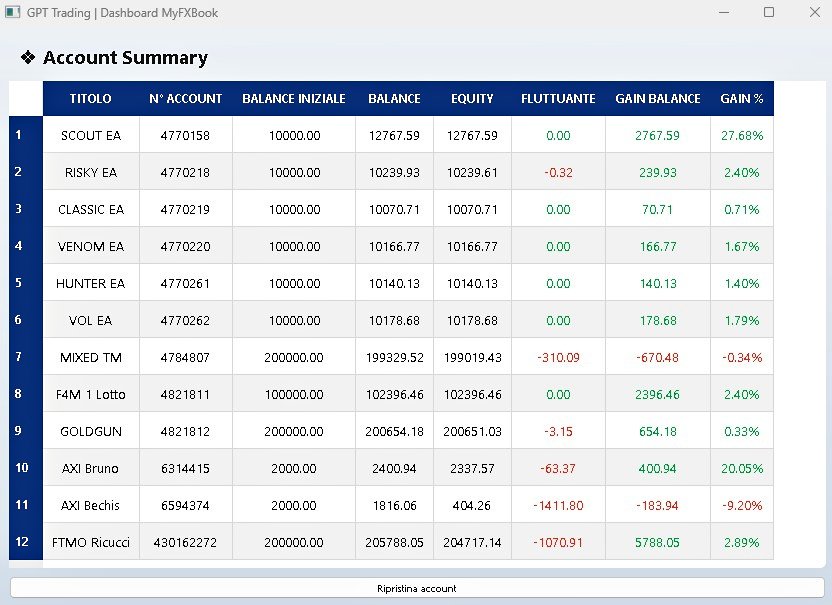Select row 7 header for MIXED TM
The image size is (832, 605).
click(19, 357)
